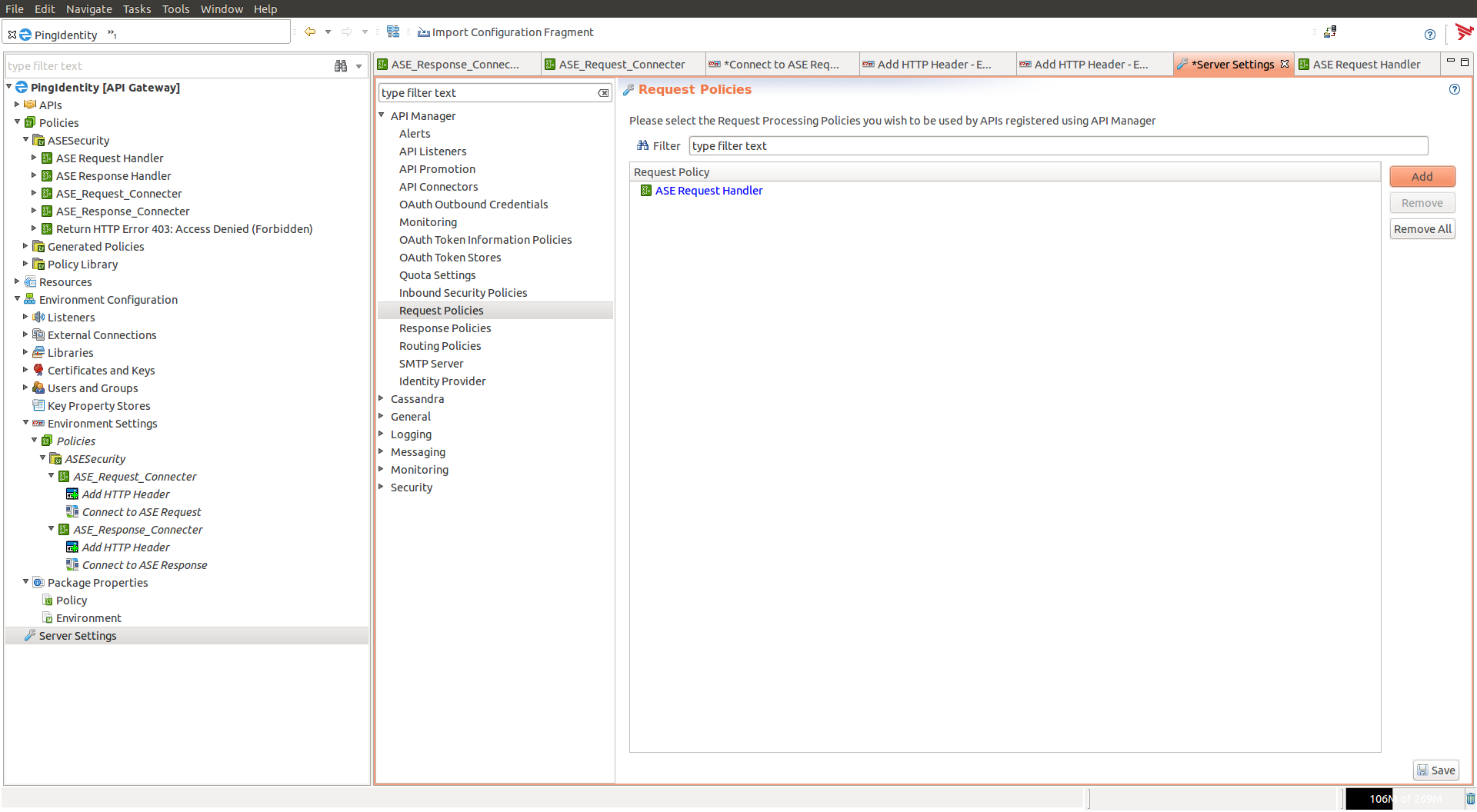Click the binoculars search icon in tree filter
Screen dimensions: 1477x812
pyautogui.click(x=341, y=66)
